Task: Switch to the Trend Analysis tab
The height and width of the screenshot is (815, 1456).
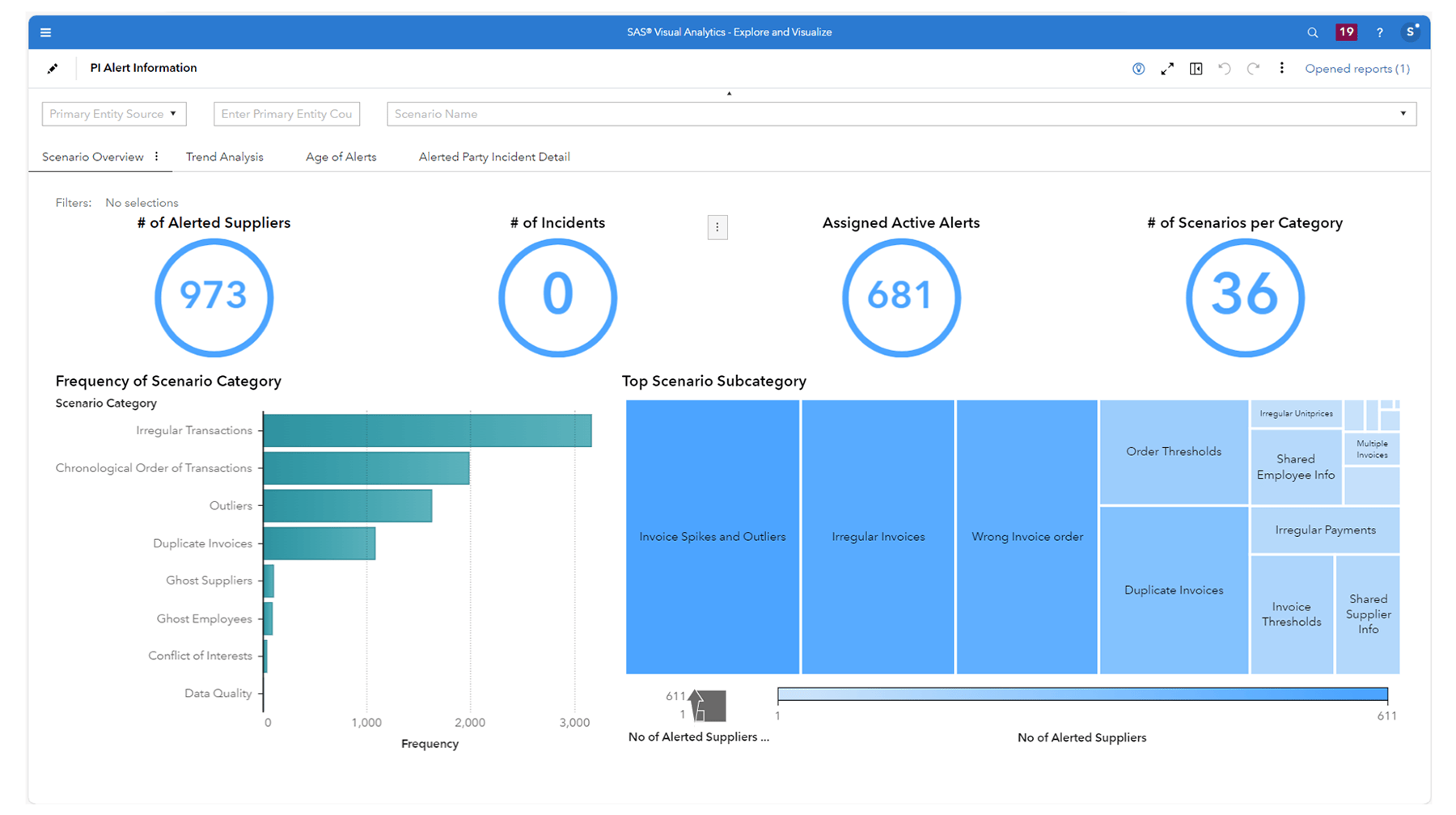Action: click(x=224, y=157)
